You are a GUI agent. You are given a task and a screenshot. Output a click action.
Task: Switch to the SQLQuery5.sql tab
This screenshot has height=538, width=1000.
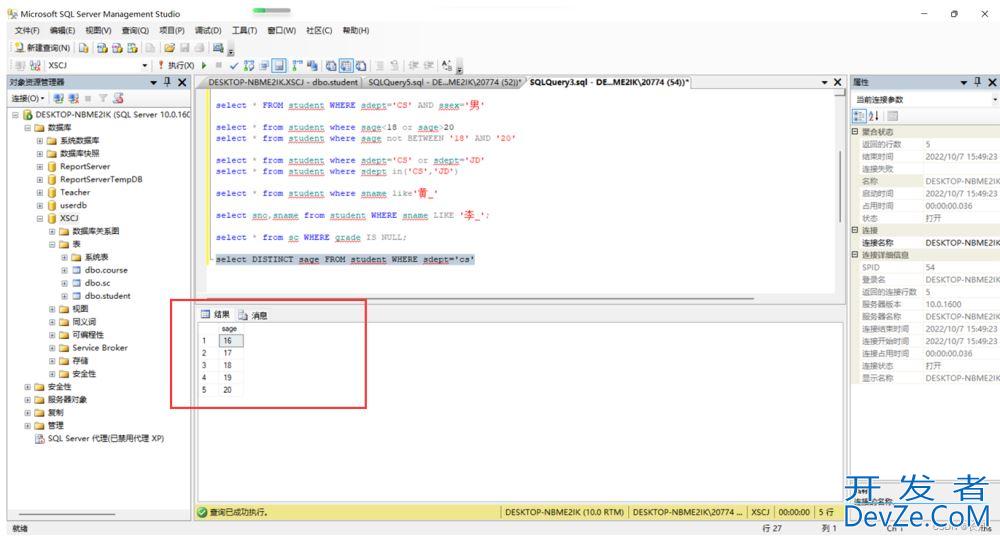click(443, 82)
